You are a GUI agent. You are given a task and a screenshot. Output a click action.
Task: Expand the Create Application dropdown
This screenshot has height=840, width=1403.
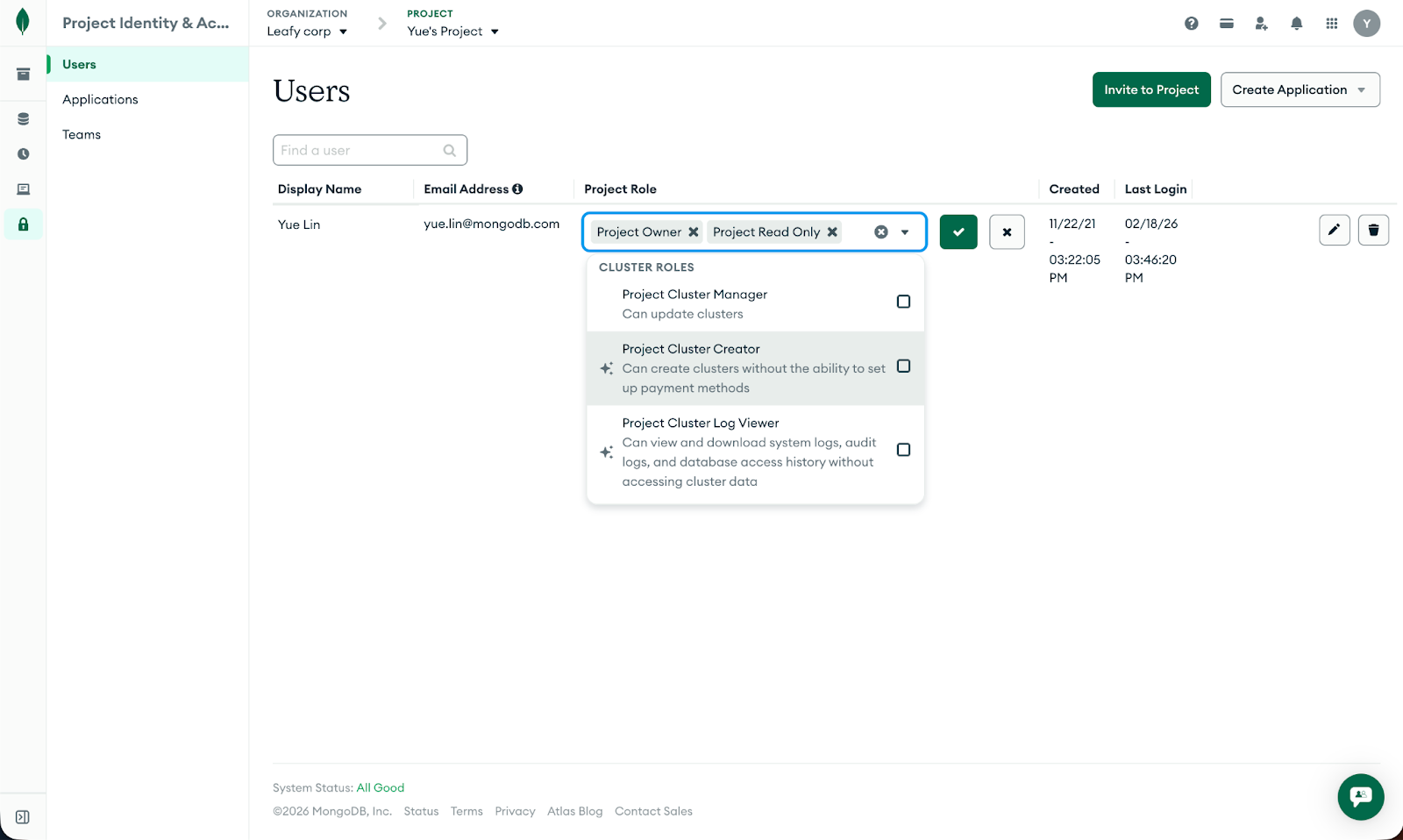[x=1300, y=89]
